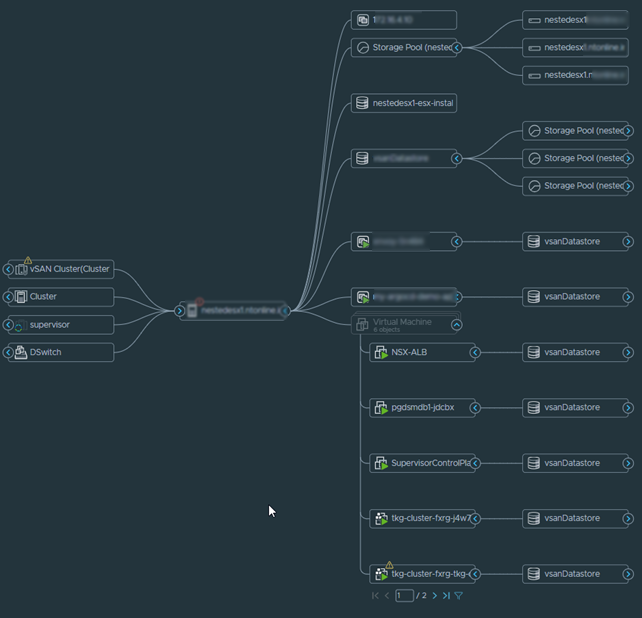Collapse the pgdsmdb1-jdcbx node's chevron
The width and height of the screenshot is (642, 618).
click(x=475, y=408)
